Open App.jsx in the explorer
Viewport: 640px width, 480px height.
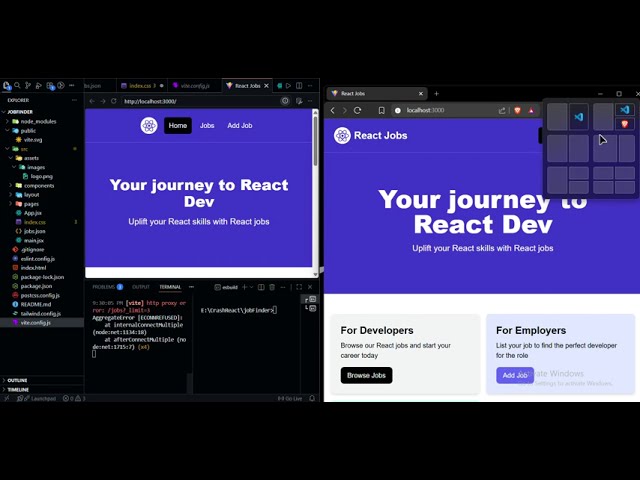[x=32, y=213]
